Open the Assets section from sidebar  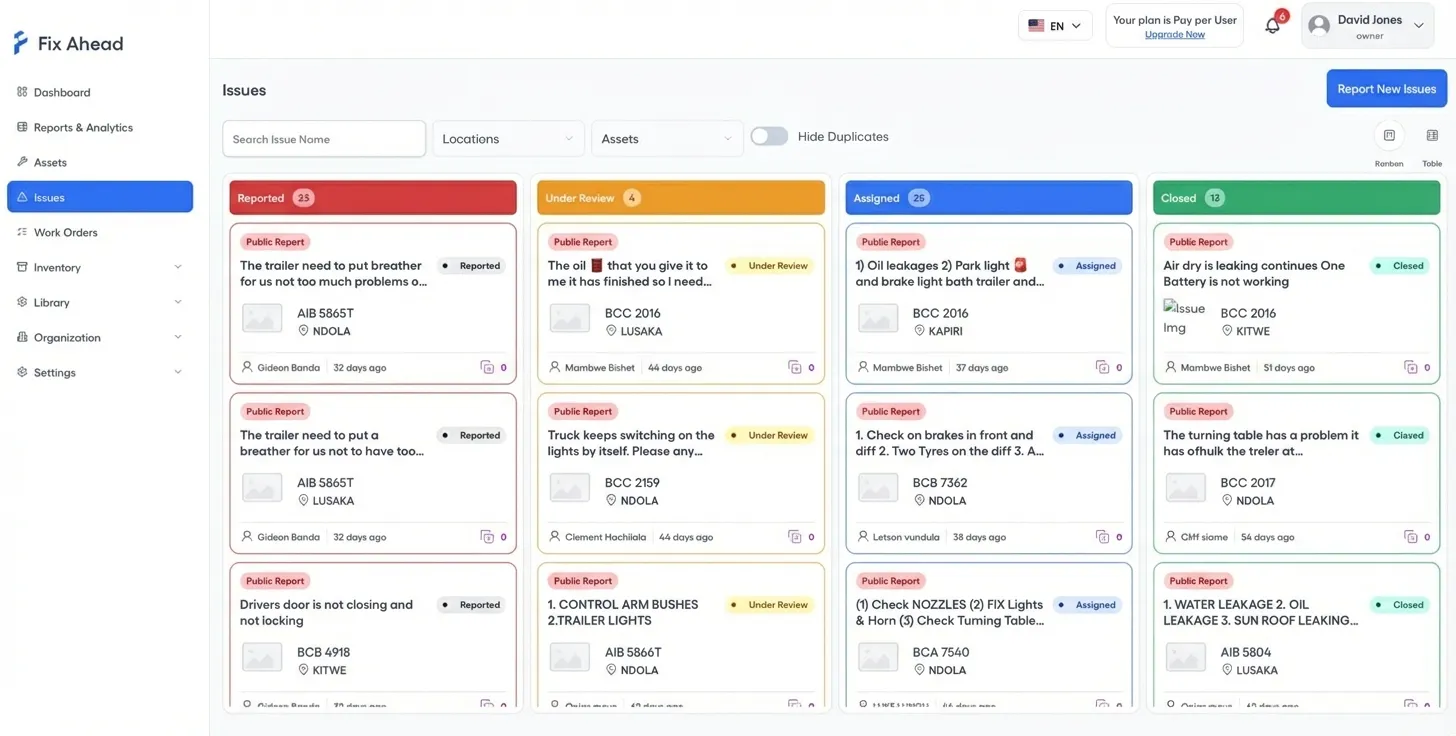[53, 162]
